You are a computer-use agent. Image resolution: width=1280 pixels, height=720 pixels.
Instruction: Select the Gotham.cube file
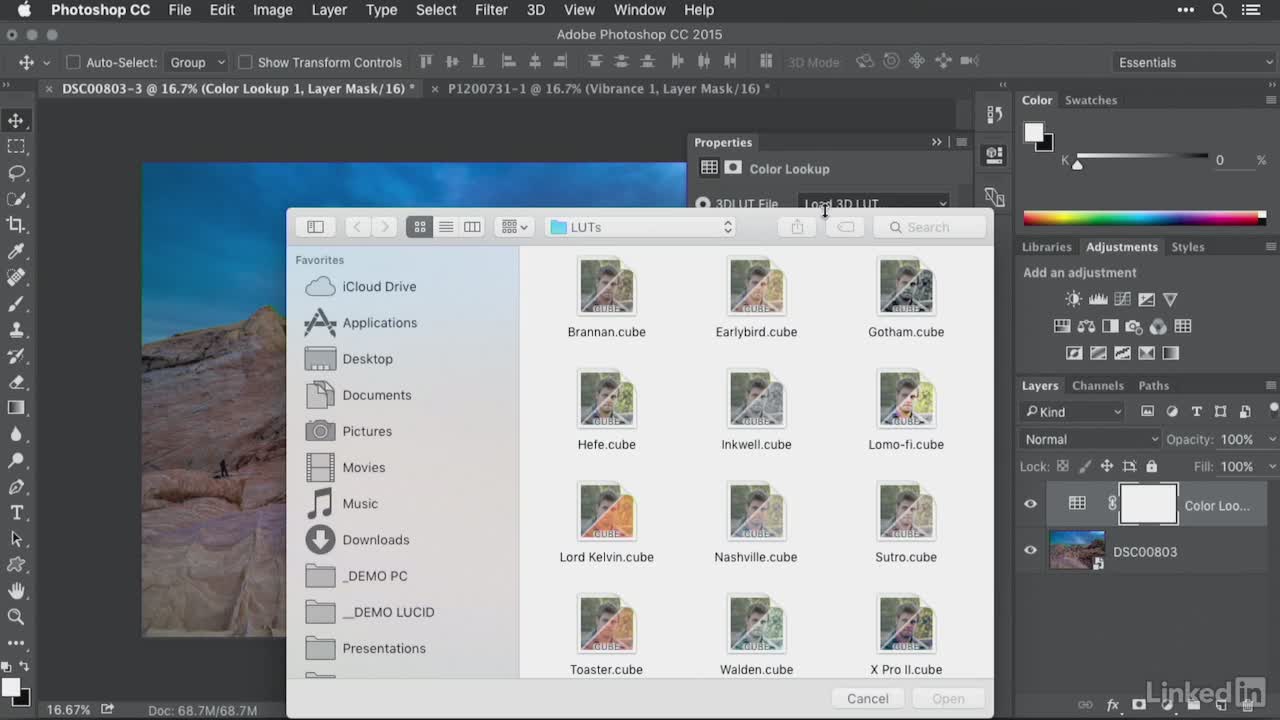click(x=906, y=298)
